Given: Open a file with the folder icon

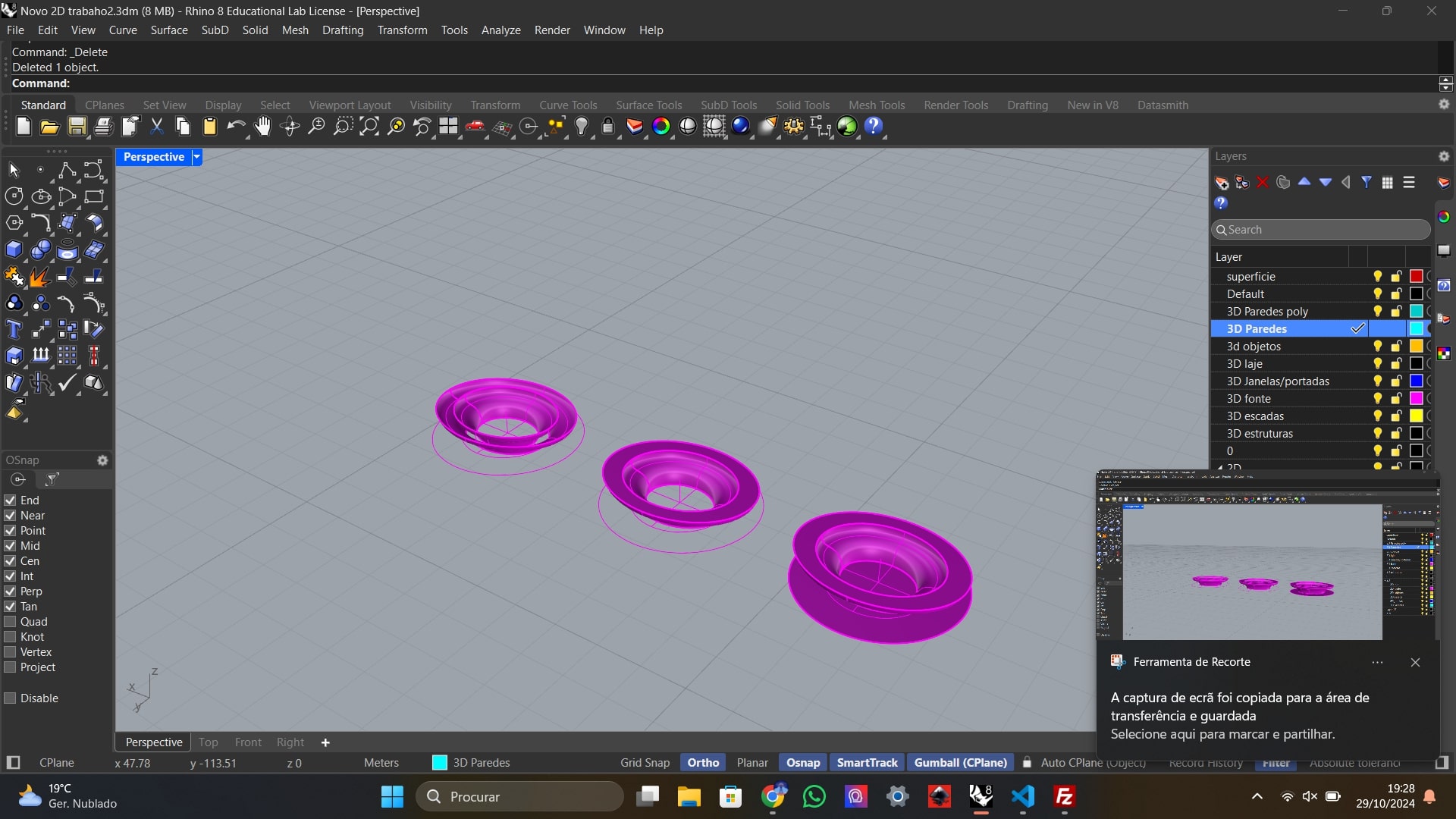Looking at the screenshot, I should 50,127.
